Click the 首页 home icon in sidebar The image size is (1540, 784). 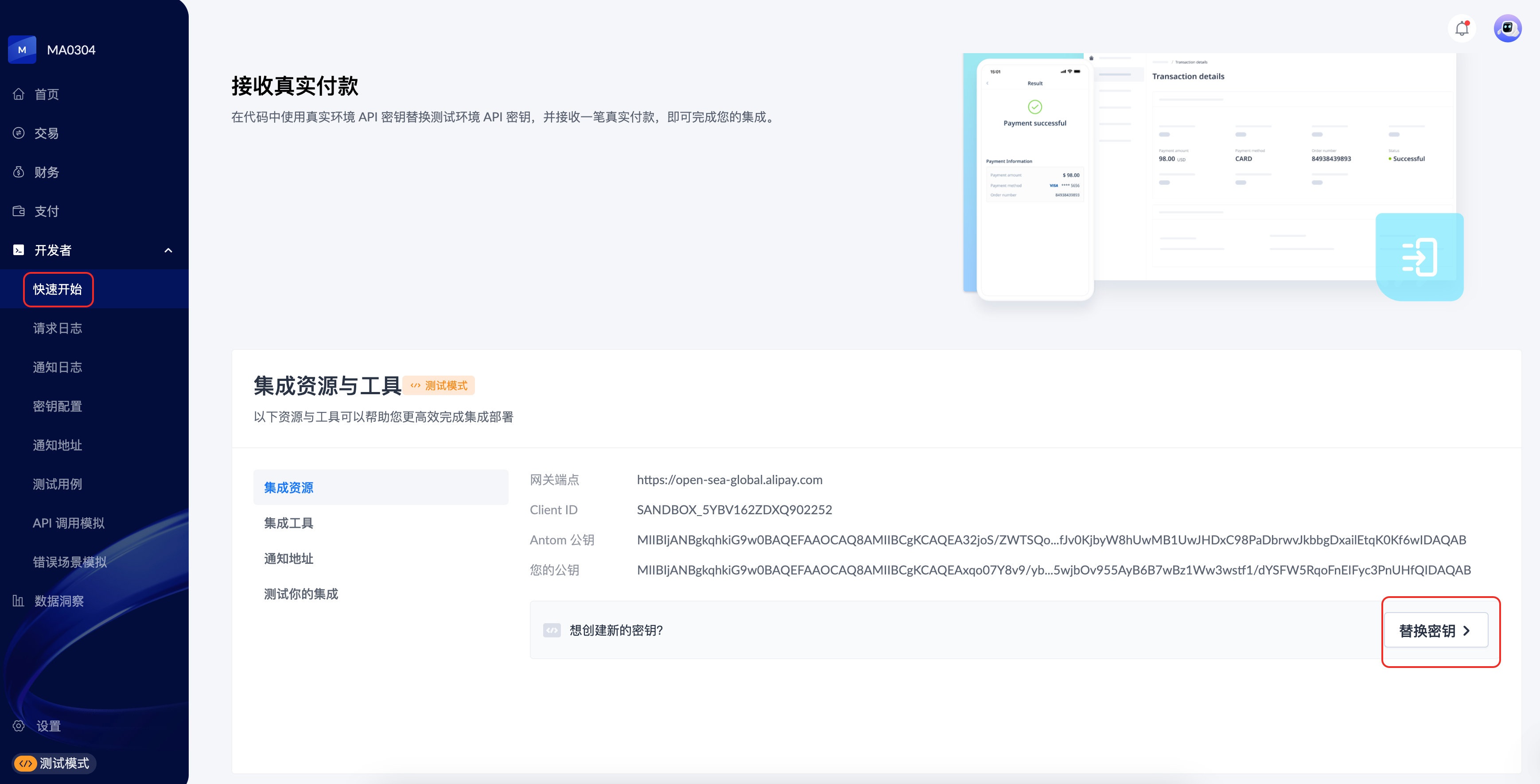pyautogui.click(x=19, y=94)
